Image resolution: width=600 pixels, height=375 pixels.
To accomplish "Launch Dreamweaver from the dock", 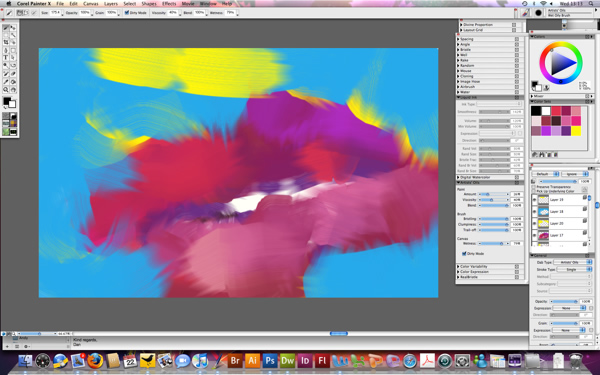I will (x=287, y=360).
